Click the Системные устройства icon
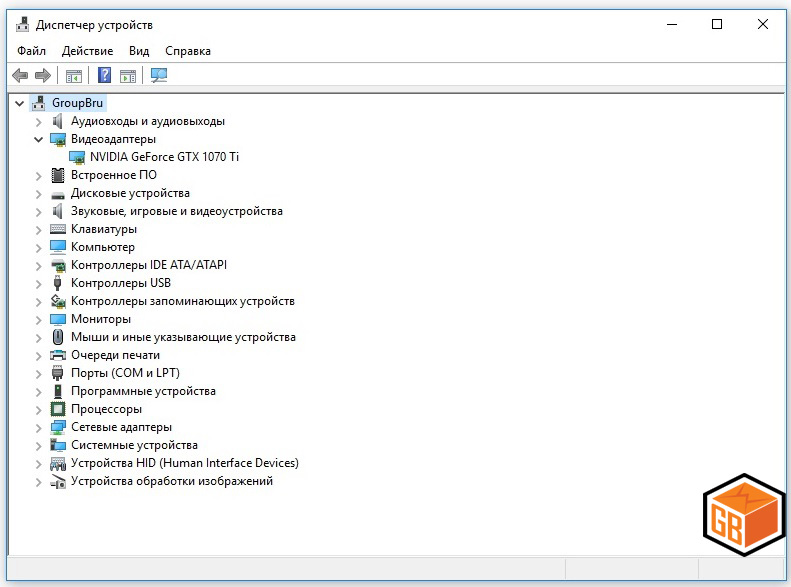This screenshot has width=791, height=587. (58, 445)
